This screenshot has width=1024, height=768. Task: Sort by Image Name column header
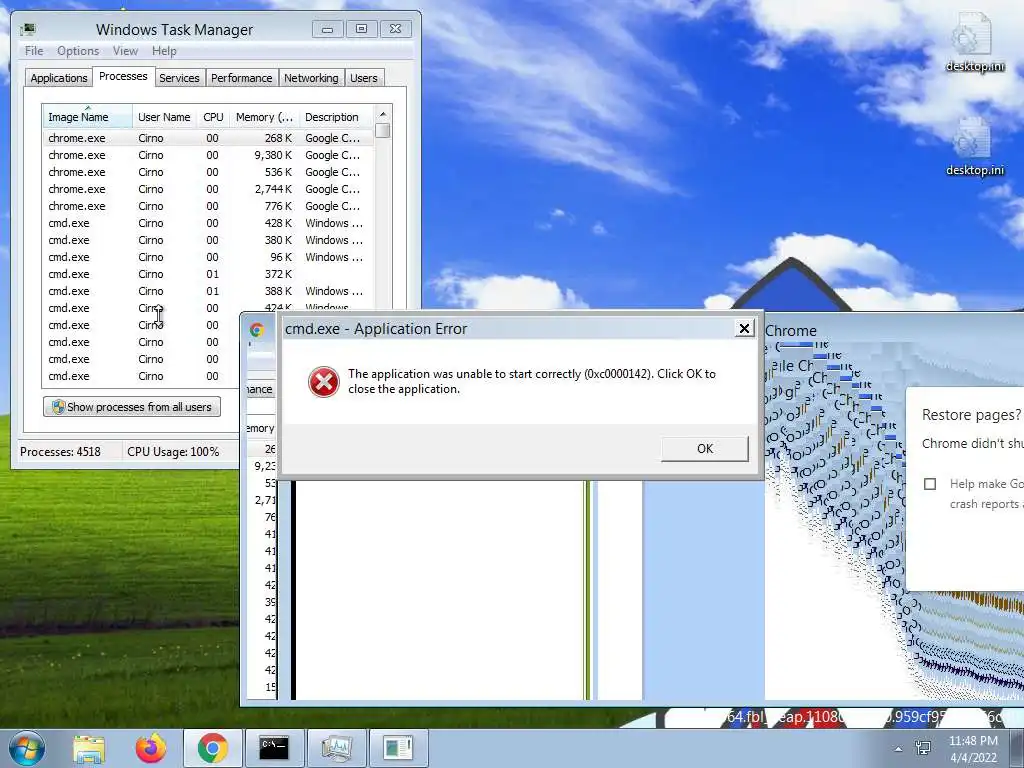coord(87,117)
